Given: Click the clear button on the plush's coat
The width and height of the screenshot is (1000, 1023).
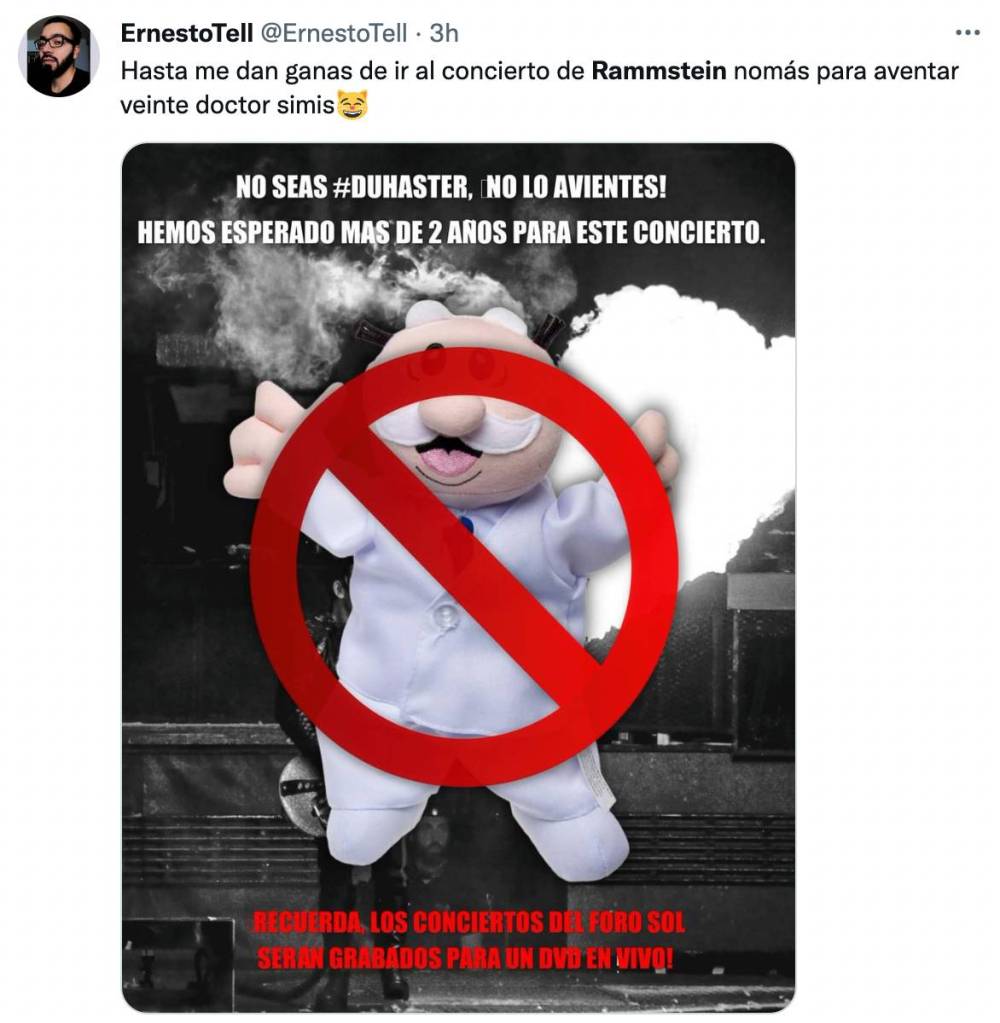Looking at the screenshot, I should [446, 613].
